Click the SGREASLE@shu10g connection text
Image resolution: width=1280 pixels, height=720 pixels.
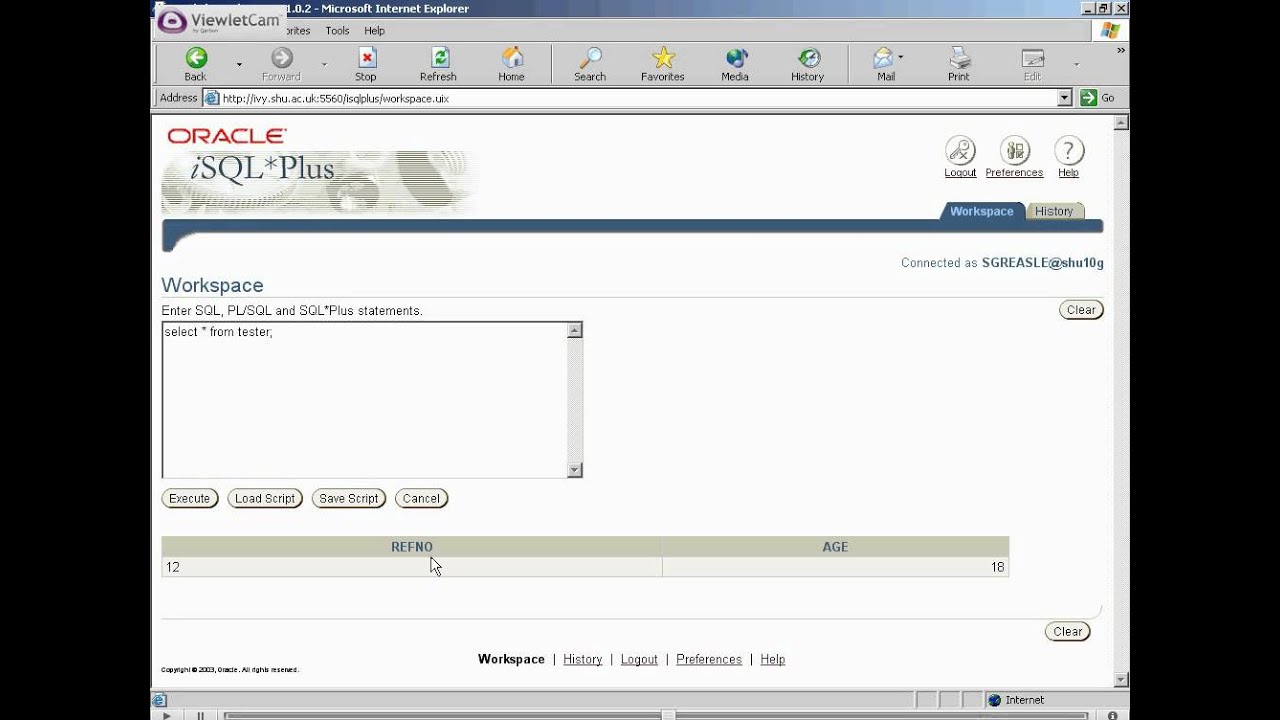(x=1043, y=263)
